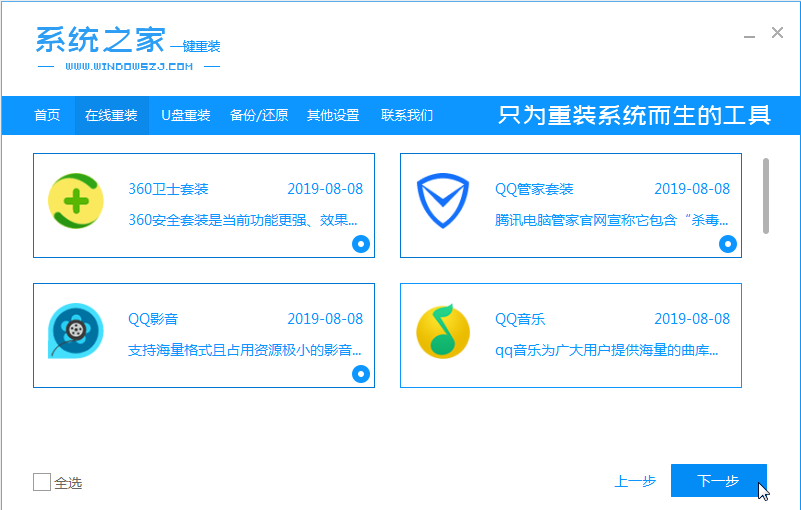Switch to the U盘重装 tab

pyautogui.click(x=186, y=115)
